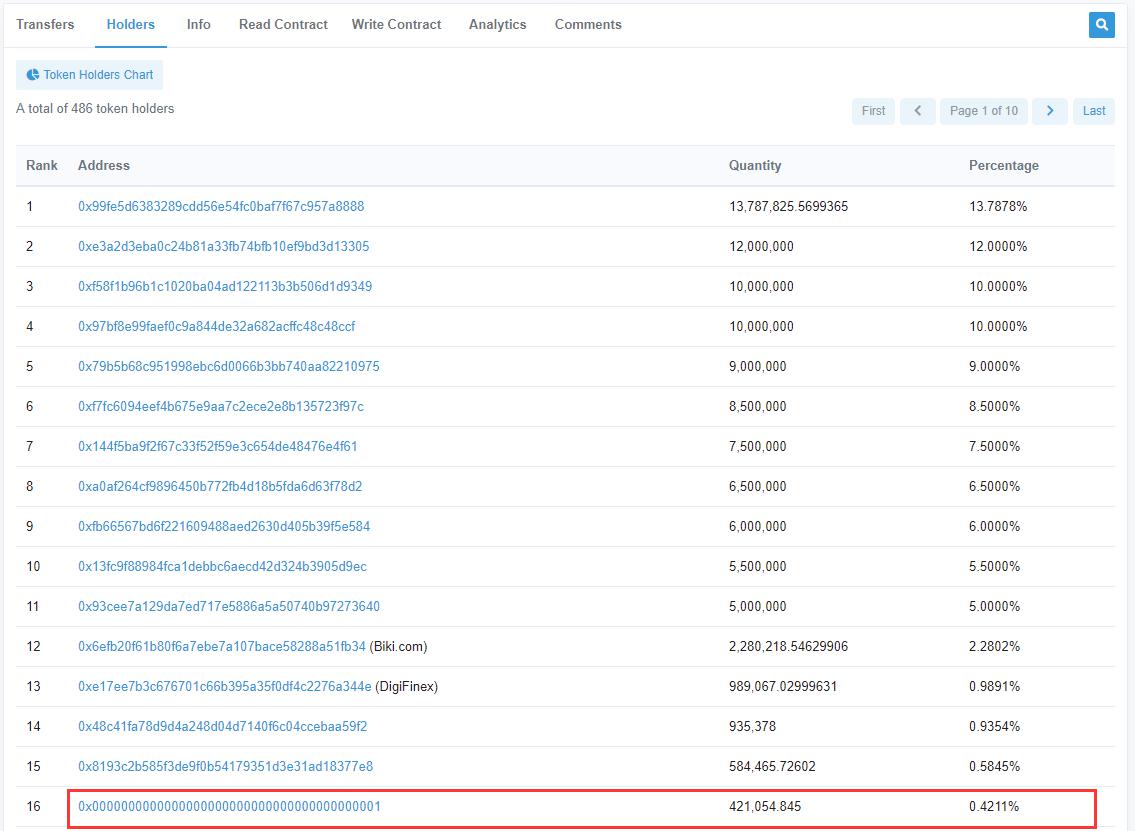The image size is (1135, 831).
Task: Select percentage 9.0000%
Action: (995, 366)
